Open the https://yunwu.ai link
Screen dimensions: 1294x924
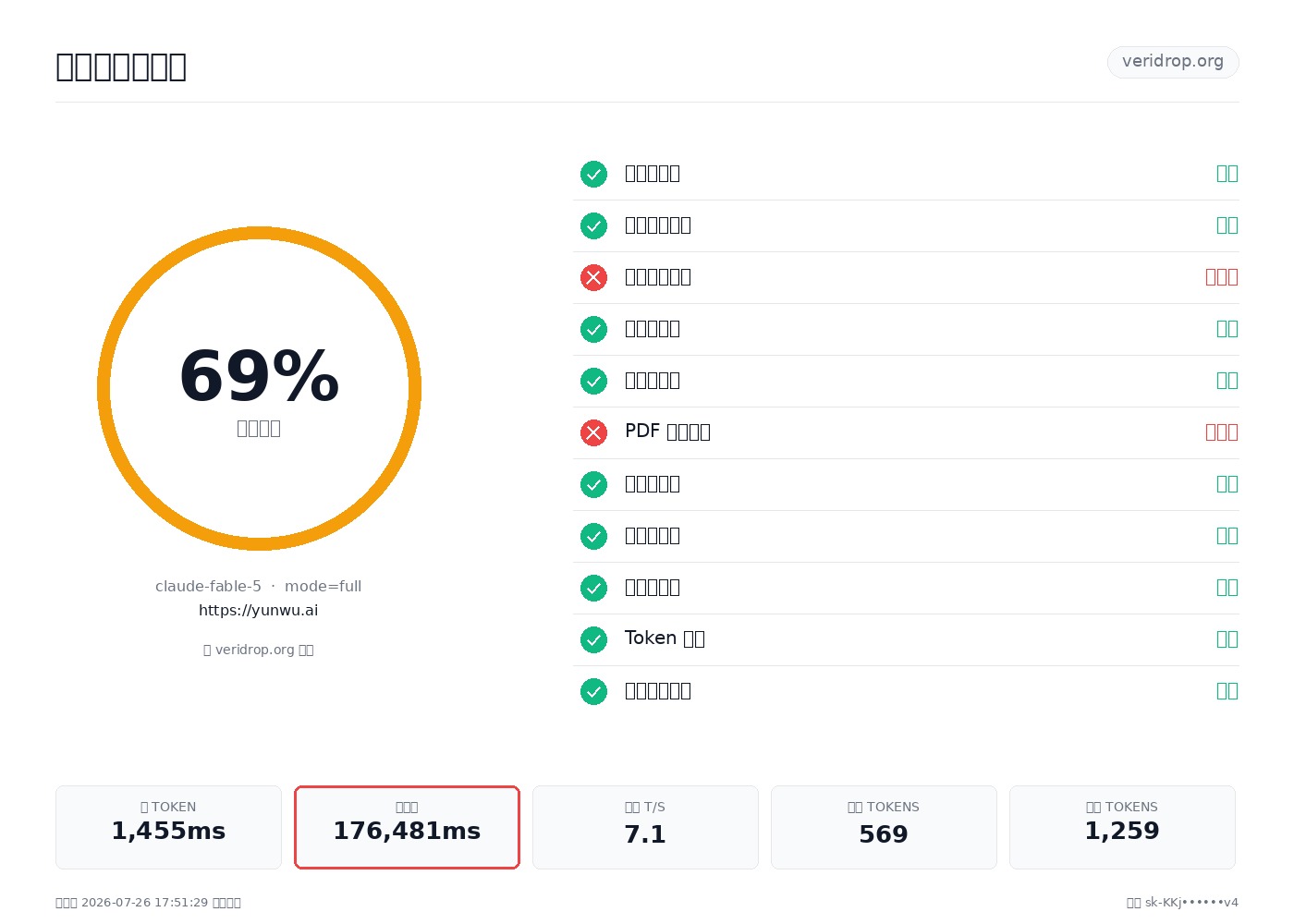tap(259, 610)
